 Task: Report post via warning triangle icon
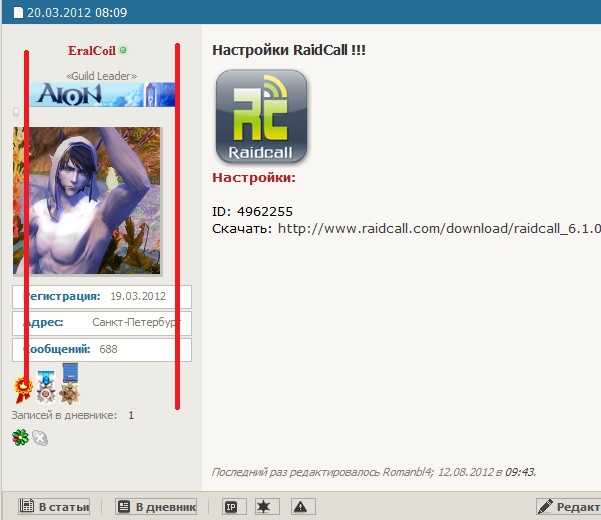(x=303, y=507)
